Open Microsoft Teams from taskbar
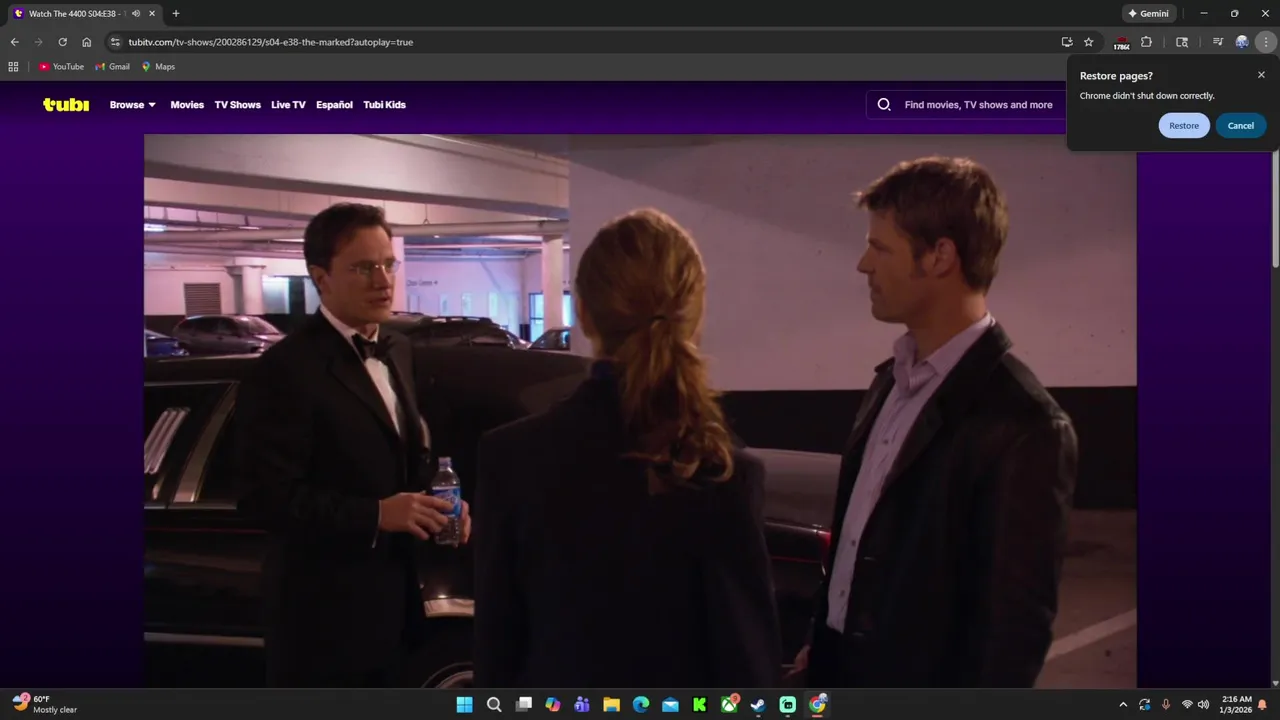 tap(582, 705)
